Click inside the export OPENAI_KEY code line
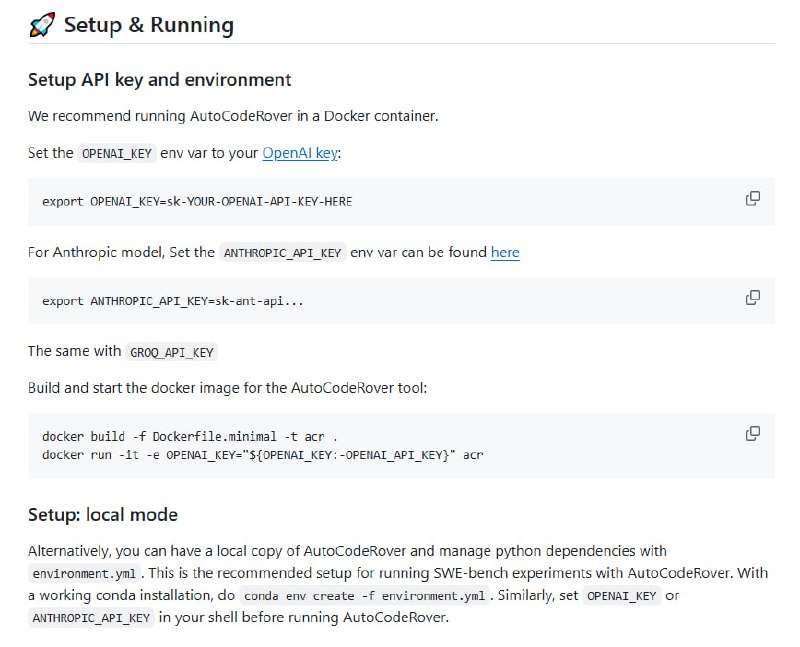The image size is (800, 647). 197,201
